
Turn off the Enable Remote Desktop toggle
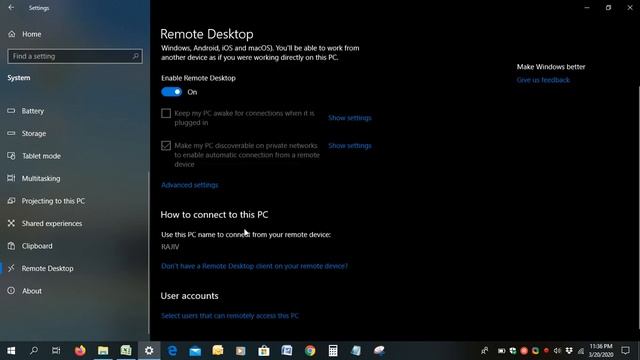pos(171,92)
